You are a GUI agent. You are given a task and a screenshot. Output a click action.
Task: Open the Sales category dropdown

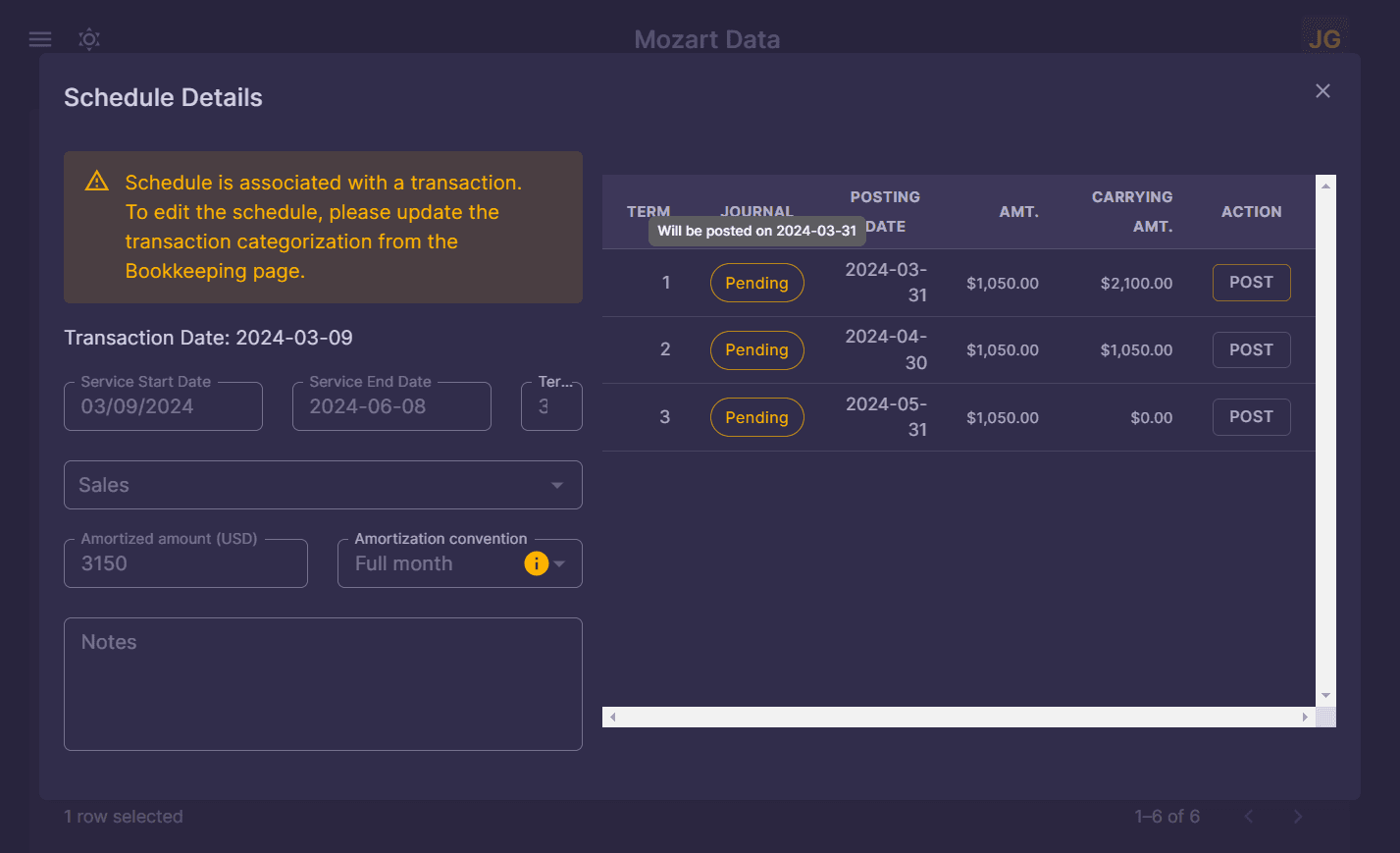323,484
